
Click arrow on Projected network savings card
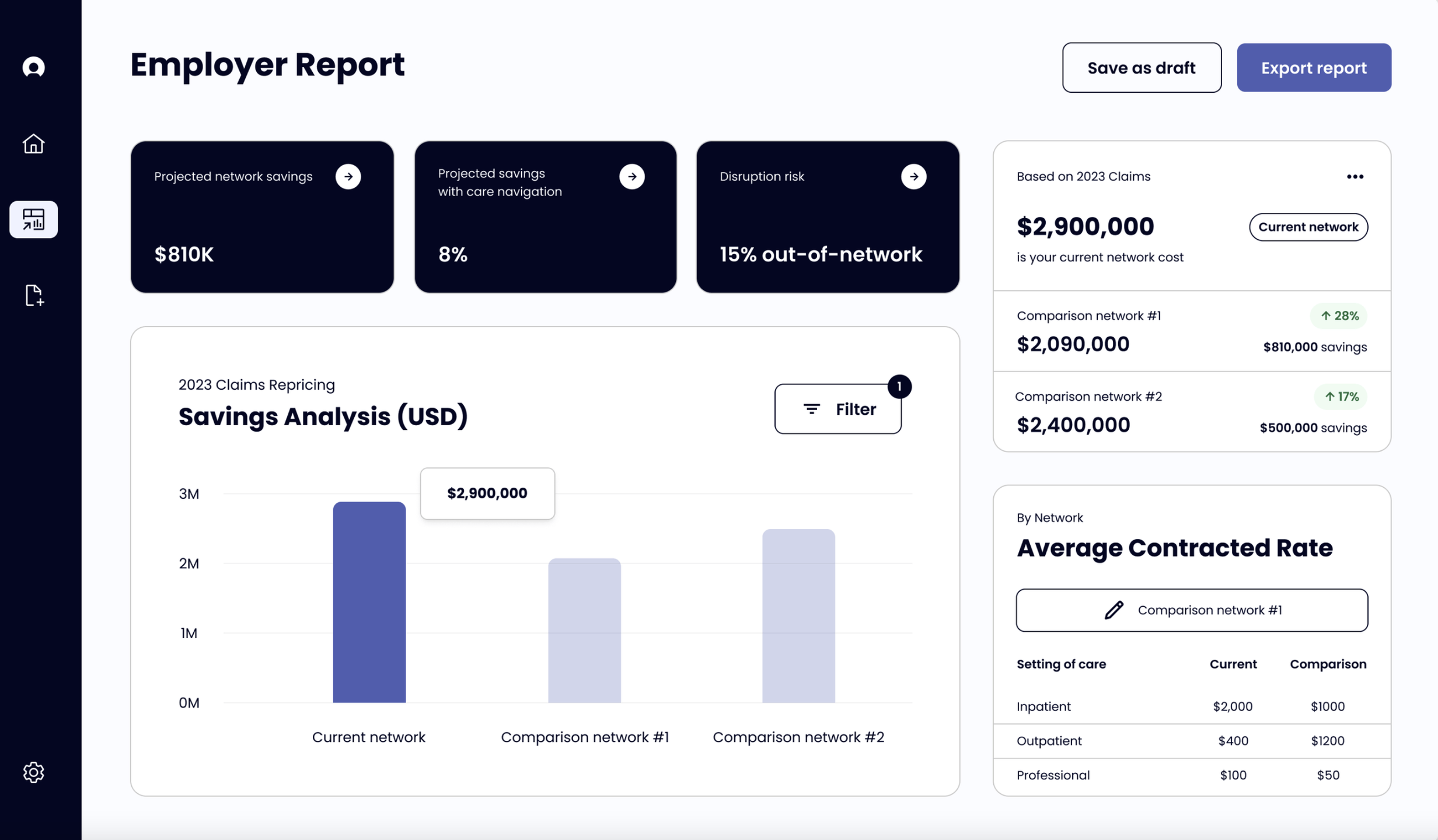[348, 176]
